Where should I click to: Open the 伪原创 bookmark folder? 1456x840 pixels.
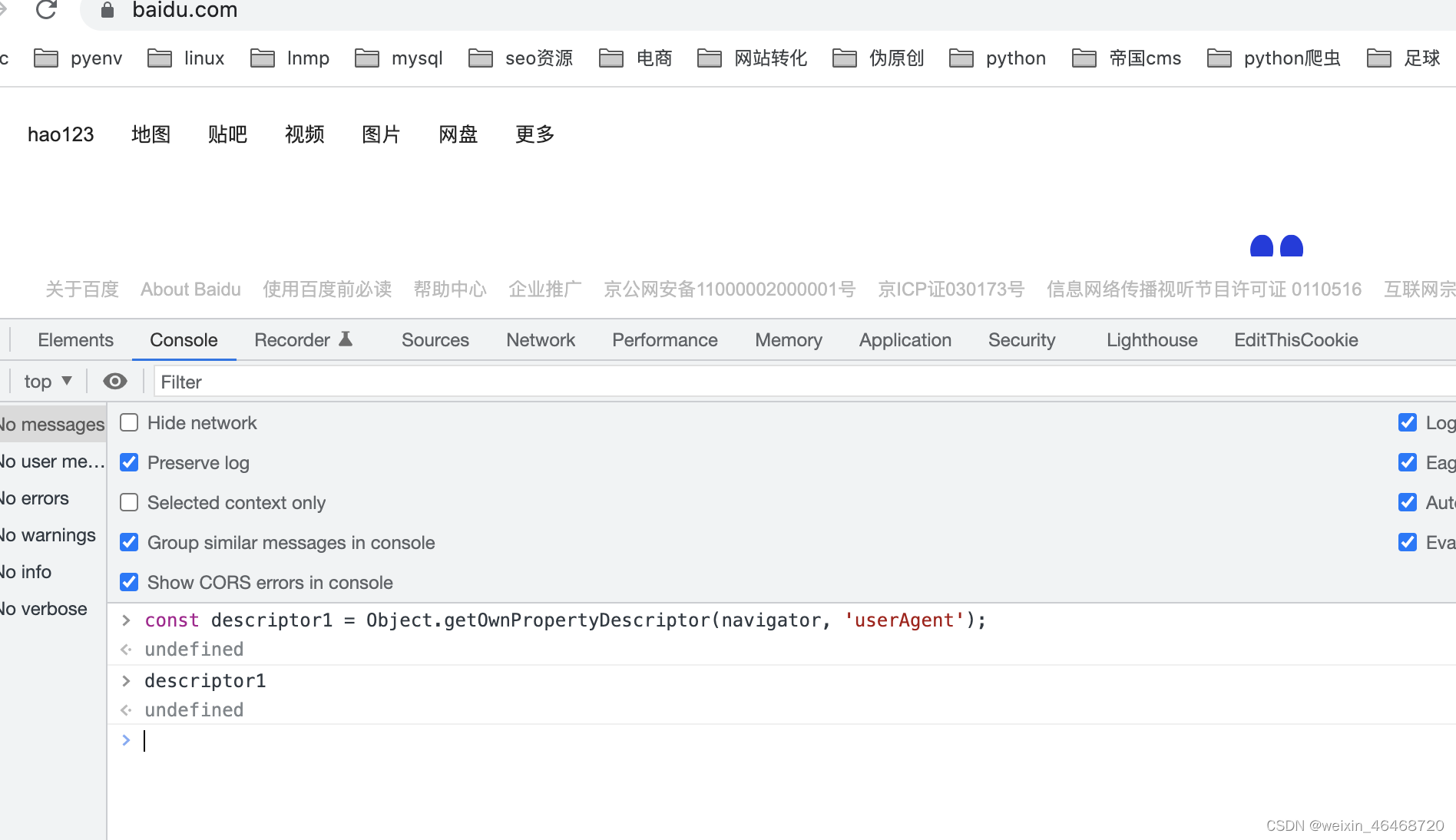click(x=879, y=58)
